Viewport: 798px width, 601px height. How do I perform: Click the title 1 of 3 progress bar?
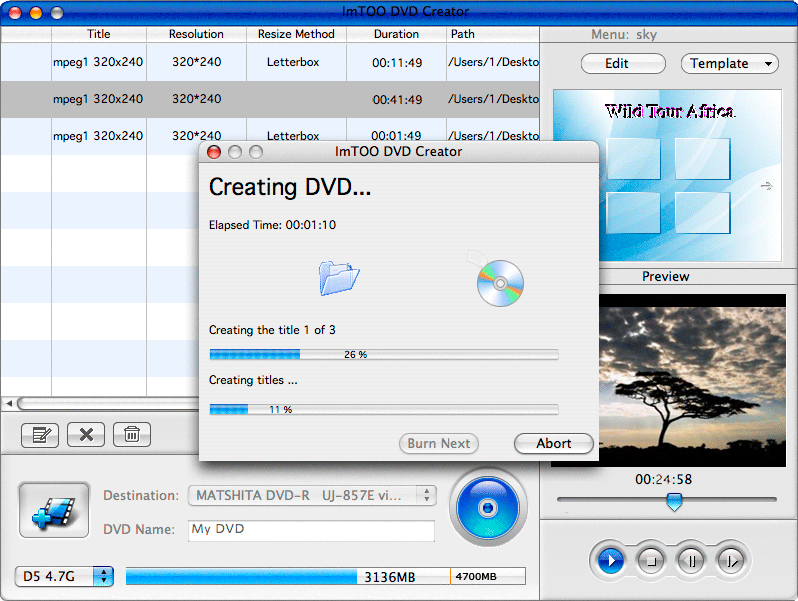click(x=384, y=354)
